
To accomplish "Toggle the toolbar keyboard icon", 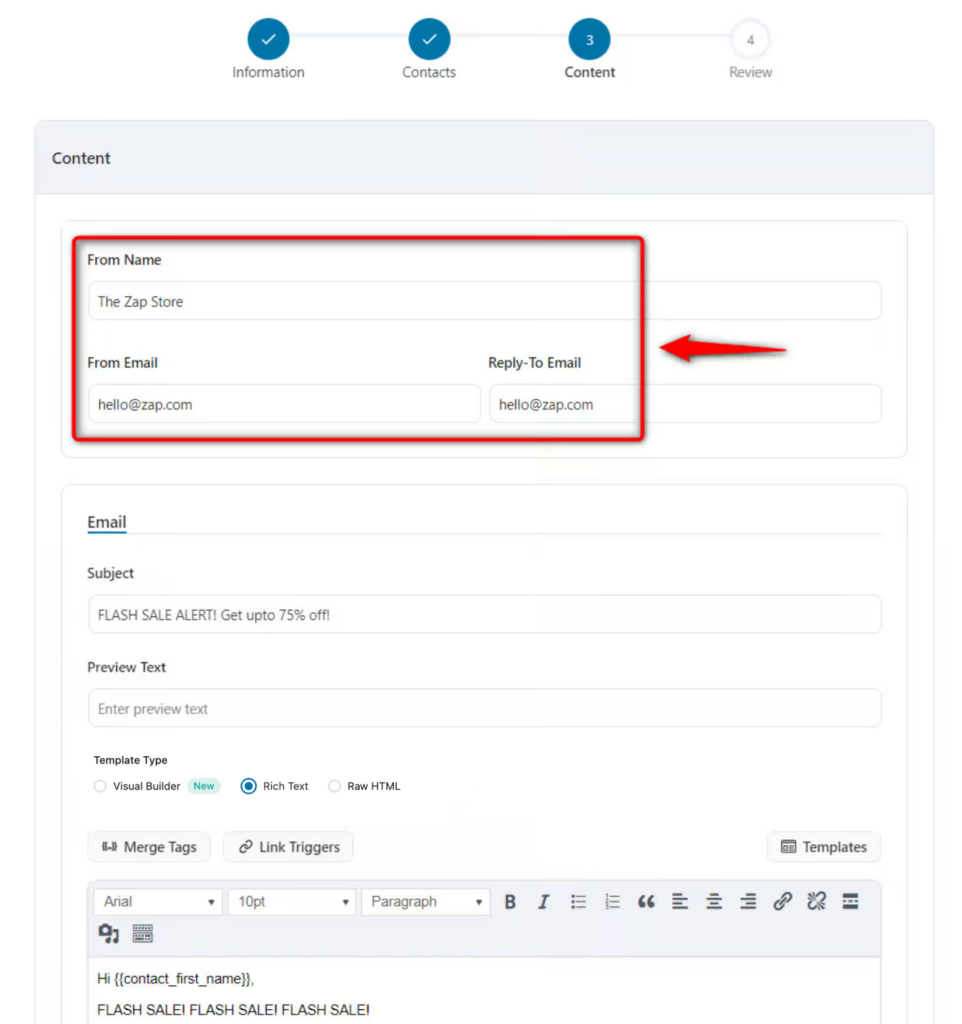I will pos(142,934).
